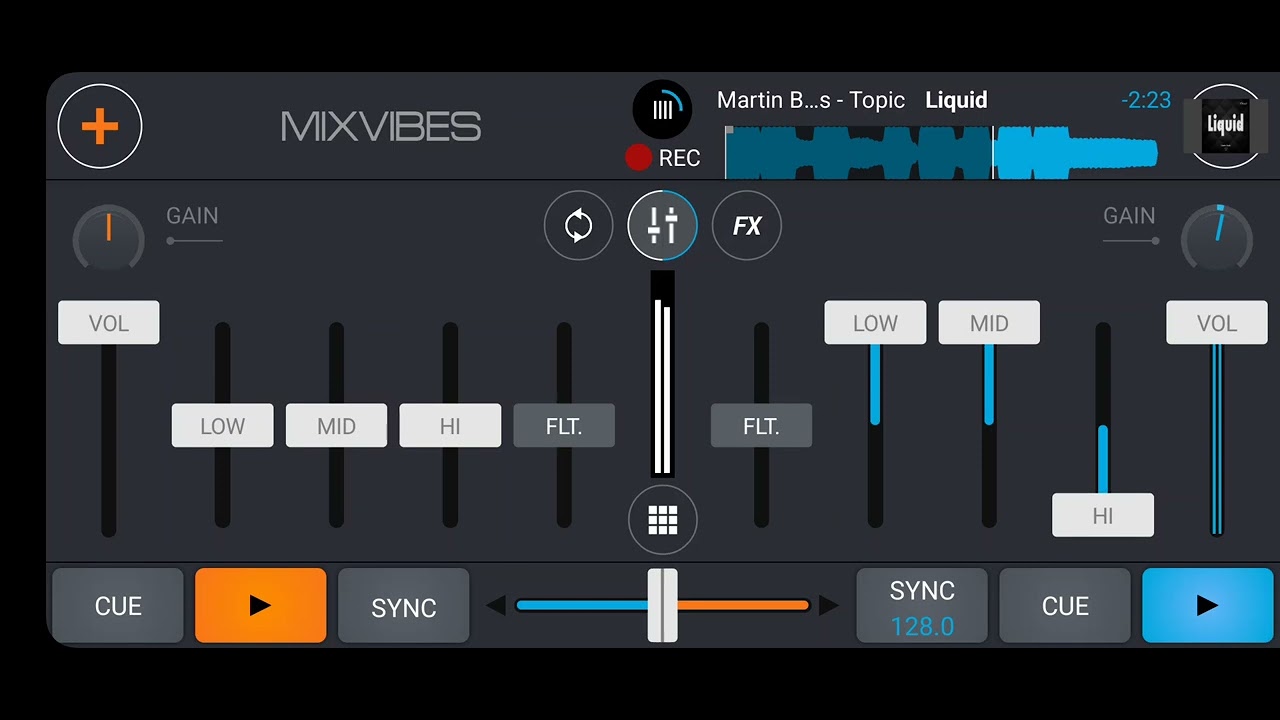1280x720 pixels.
Task: Click the right GAIN label
Action: (1129, 216)
